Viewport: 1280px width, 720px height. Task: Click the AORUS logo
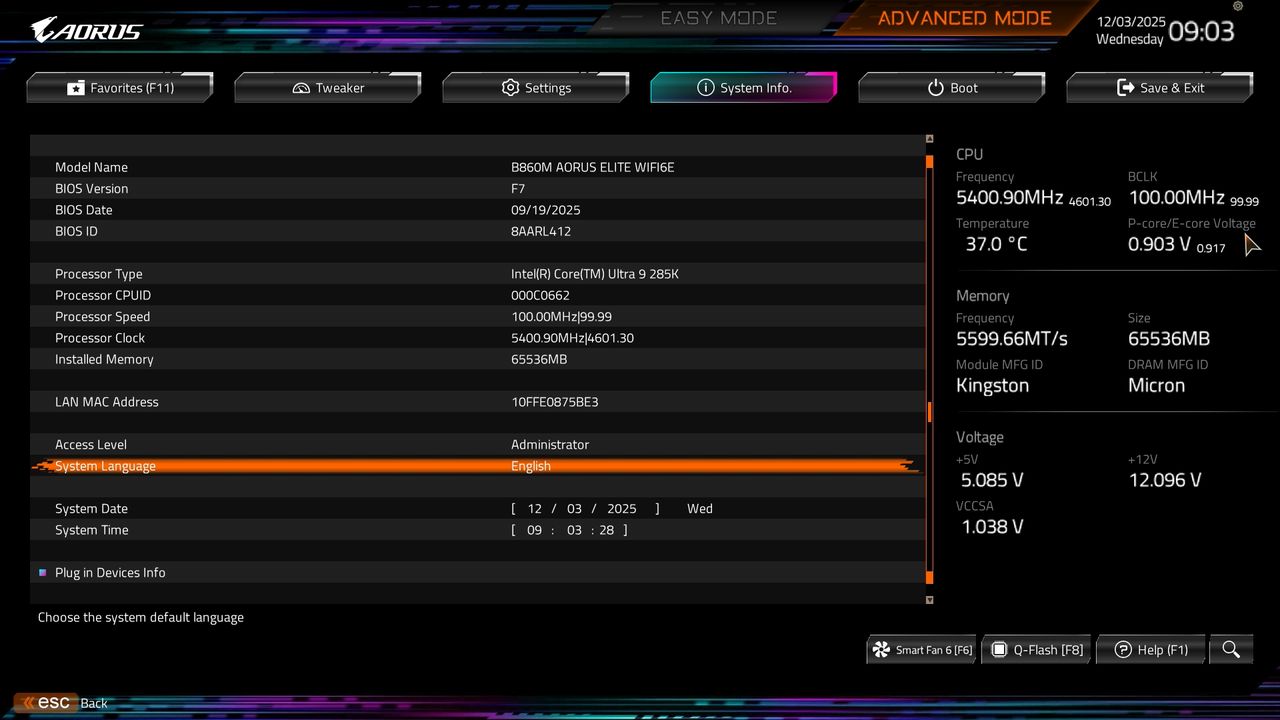click(85, 28)
